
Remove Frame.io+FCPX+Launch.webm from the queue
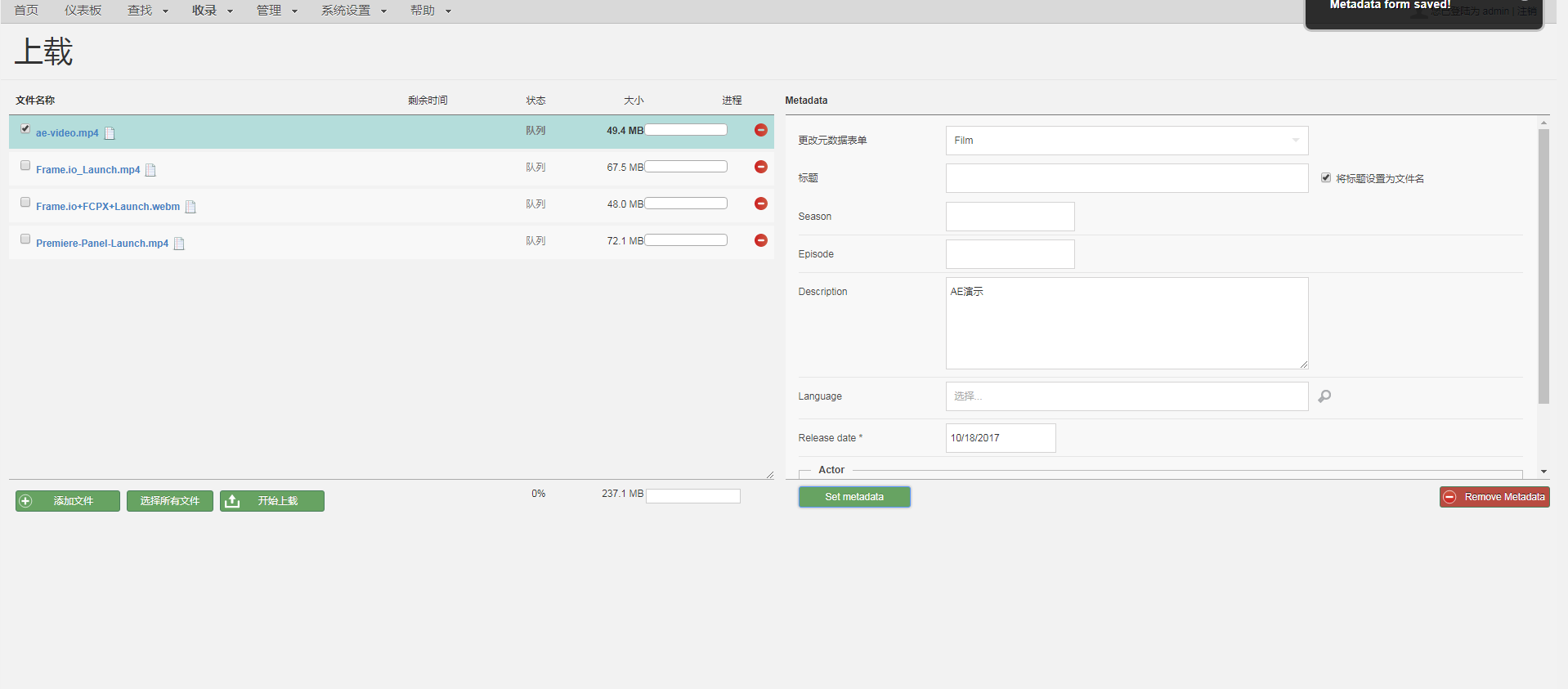coord(760,204)
